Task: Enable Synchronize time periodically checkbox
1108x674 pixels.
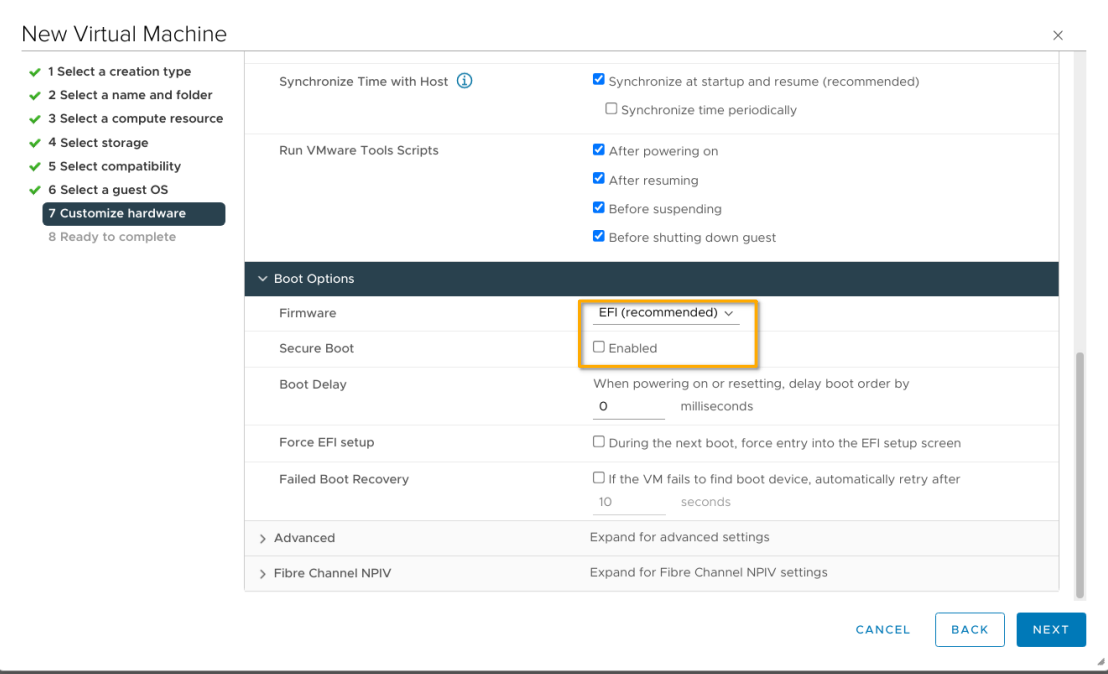Action: click(x=611, y=109)
